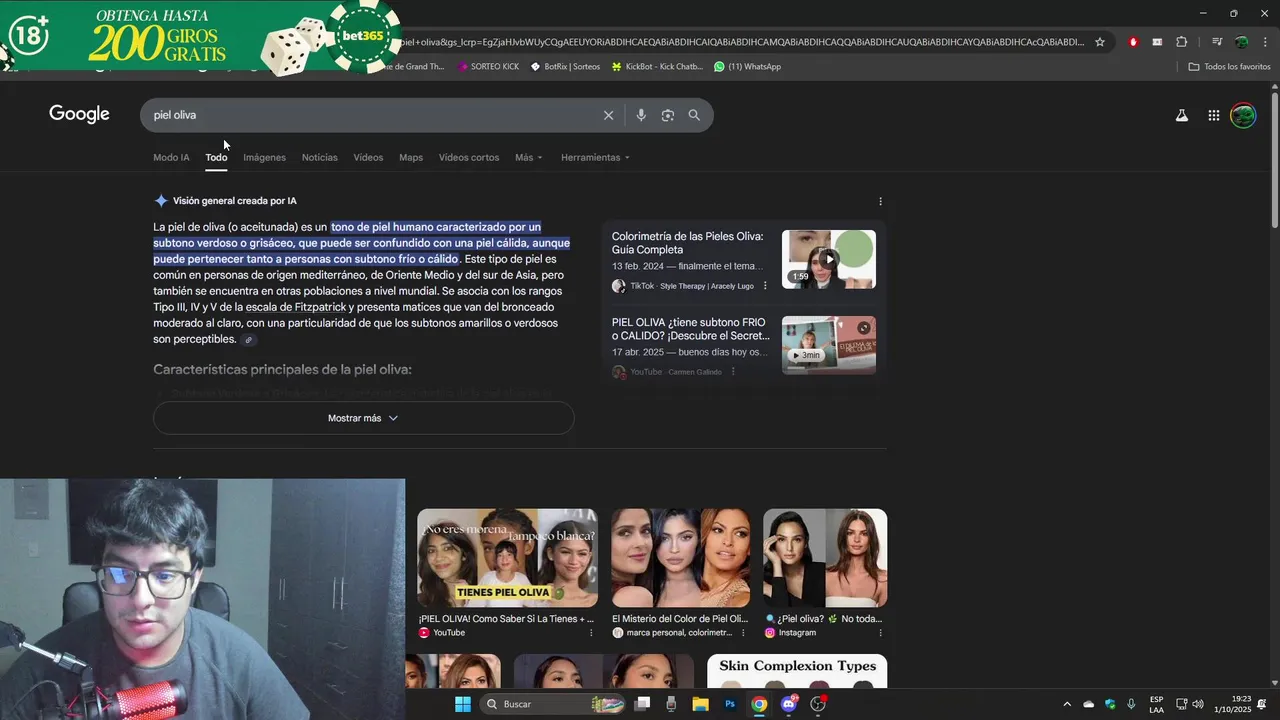
Task: Open the volume control in the system tray
Action: pos(1197,704)
